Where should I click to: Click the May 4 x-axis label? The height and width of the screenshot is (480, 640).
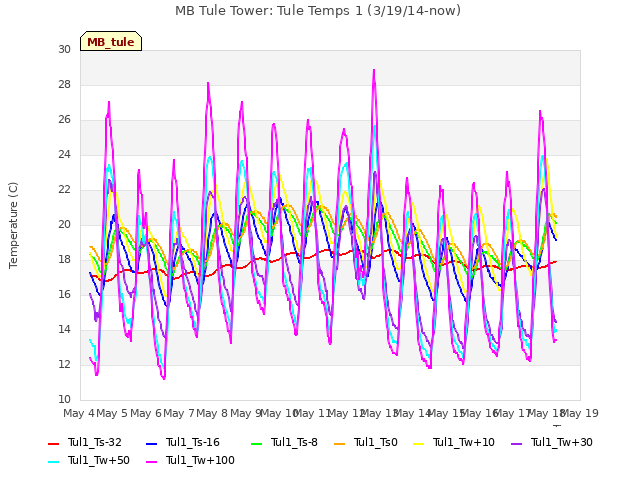click(x=79, y=413)
